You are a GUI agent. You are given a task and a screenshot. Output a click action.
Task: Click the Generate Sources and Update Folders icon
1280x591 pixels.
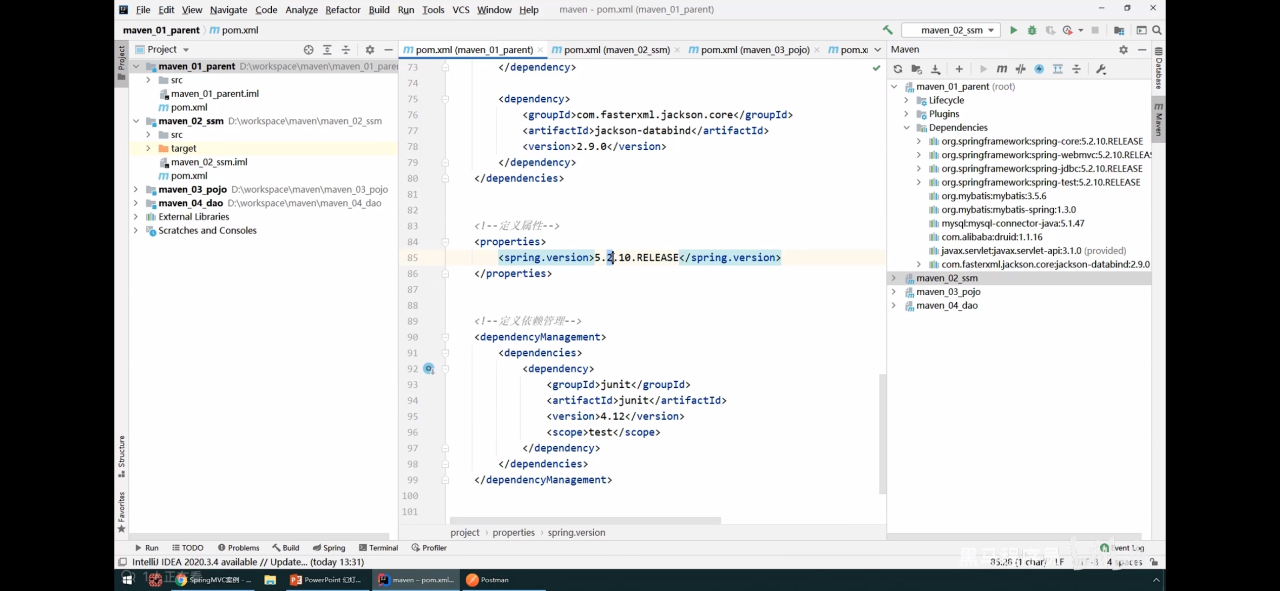click(916, 69)
